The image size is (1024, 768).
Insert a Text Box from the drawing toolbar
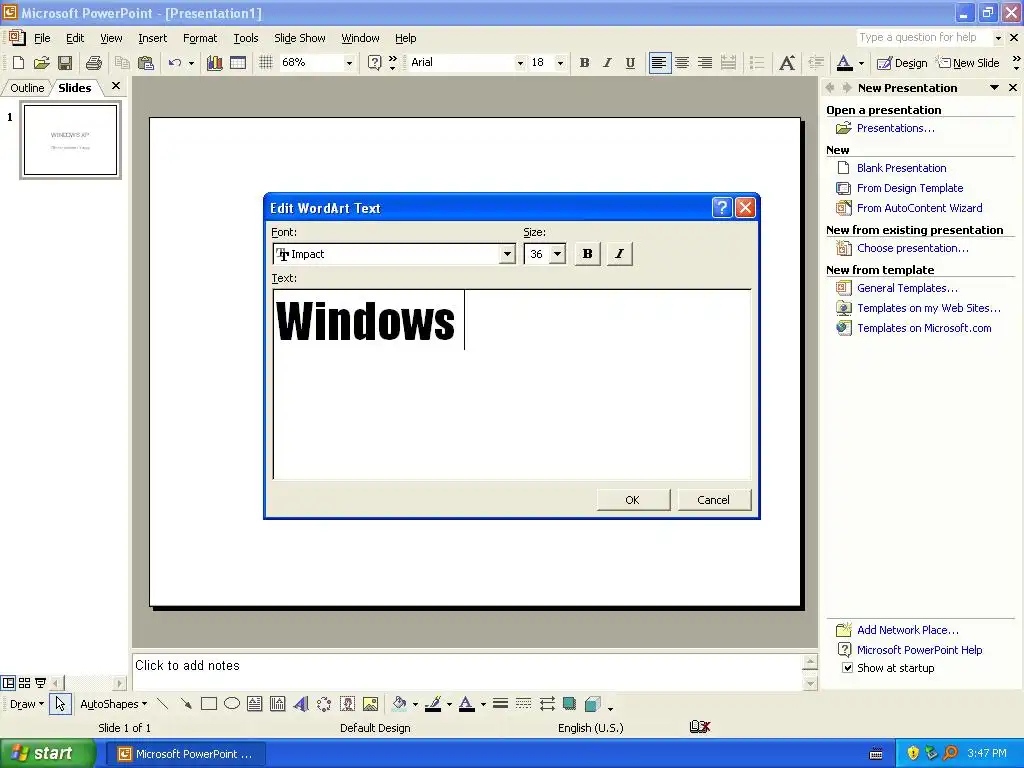tap(255, 704)
